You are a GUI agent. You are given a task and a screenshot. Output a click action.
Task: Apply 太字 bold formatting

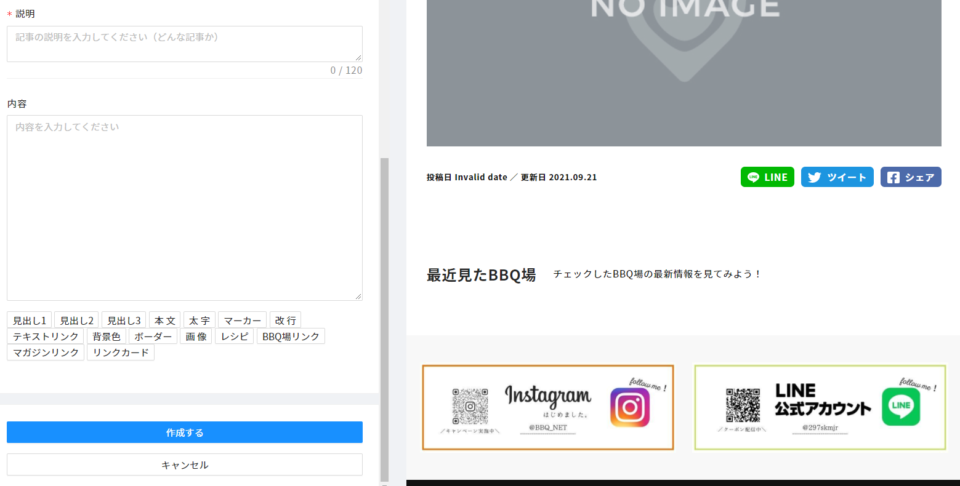[x=199, y=320]
